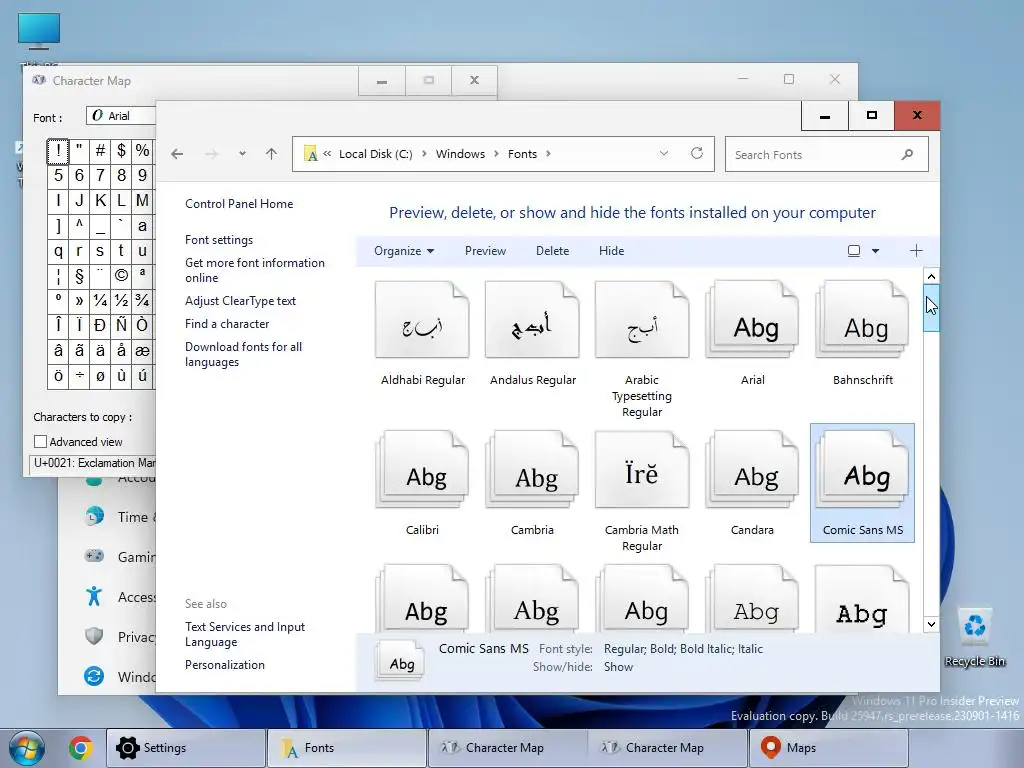Click the Search Fonts input field

[x=826, y=154]
